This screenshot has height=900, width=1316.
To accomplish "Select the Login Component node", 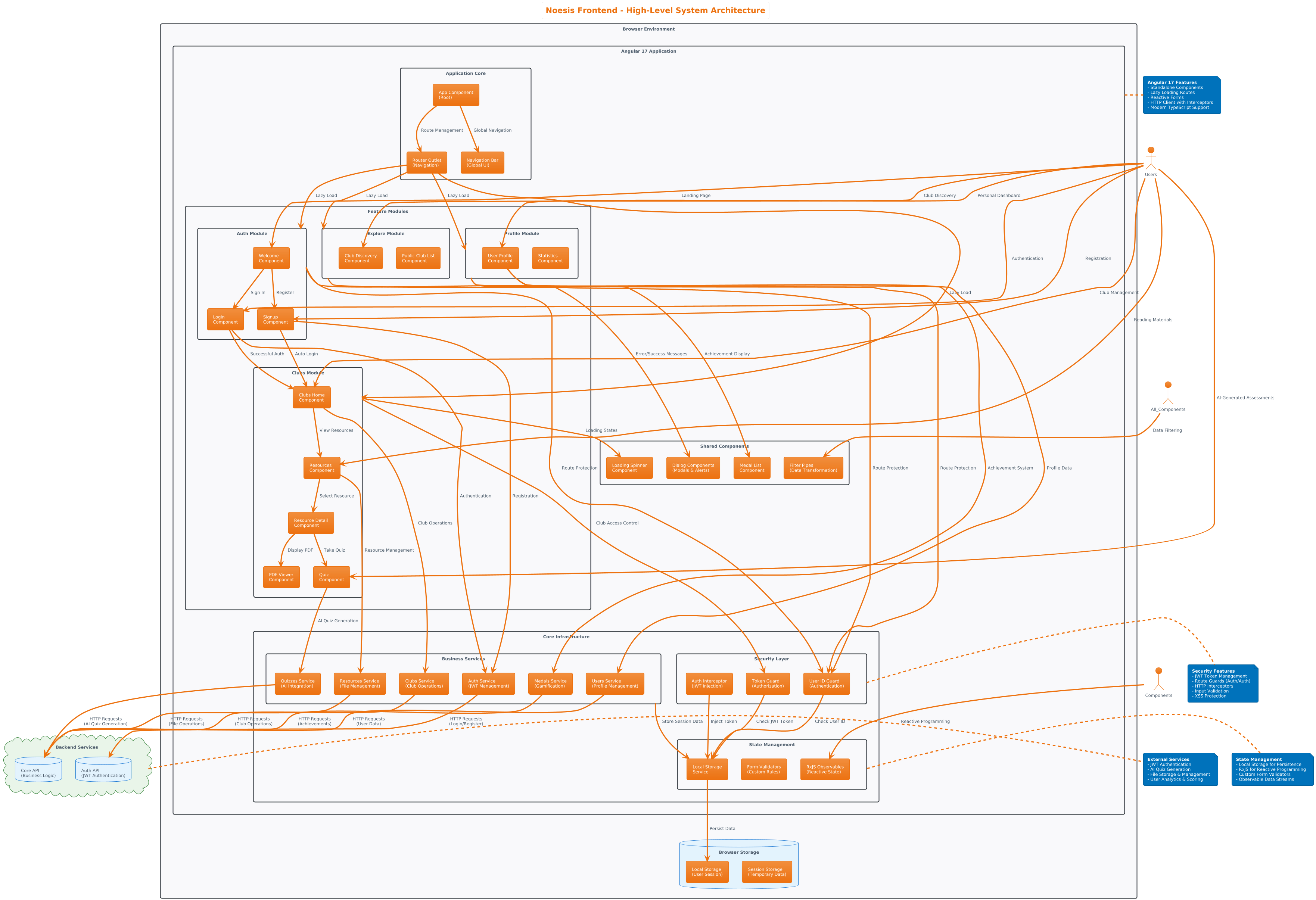I will click(225, 319).
